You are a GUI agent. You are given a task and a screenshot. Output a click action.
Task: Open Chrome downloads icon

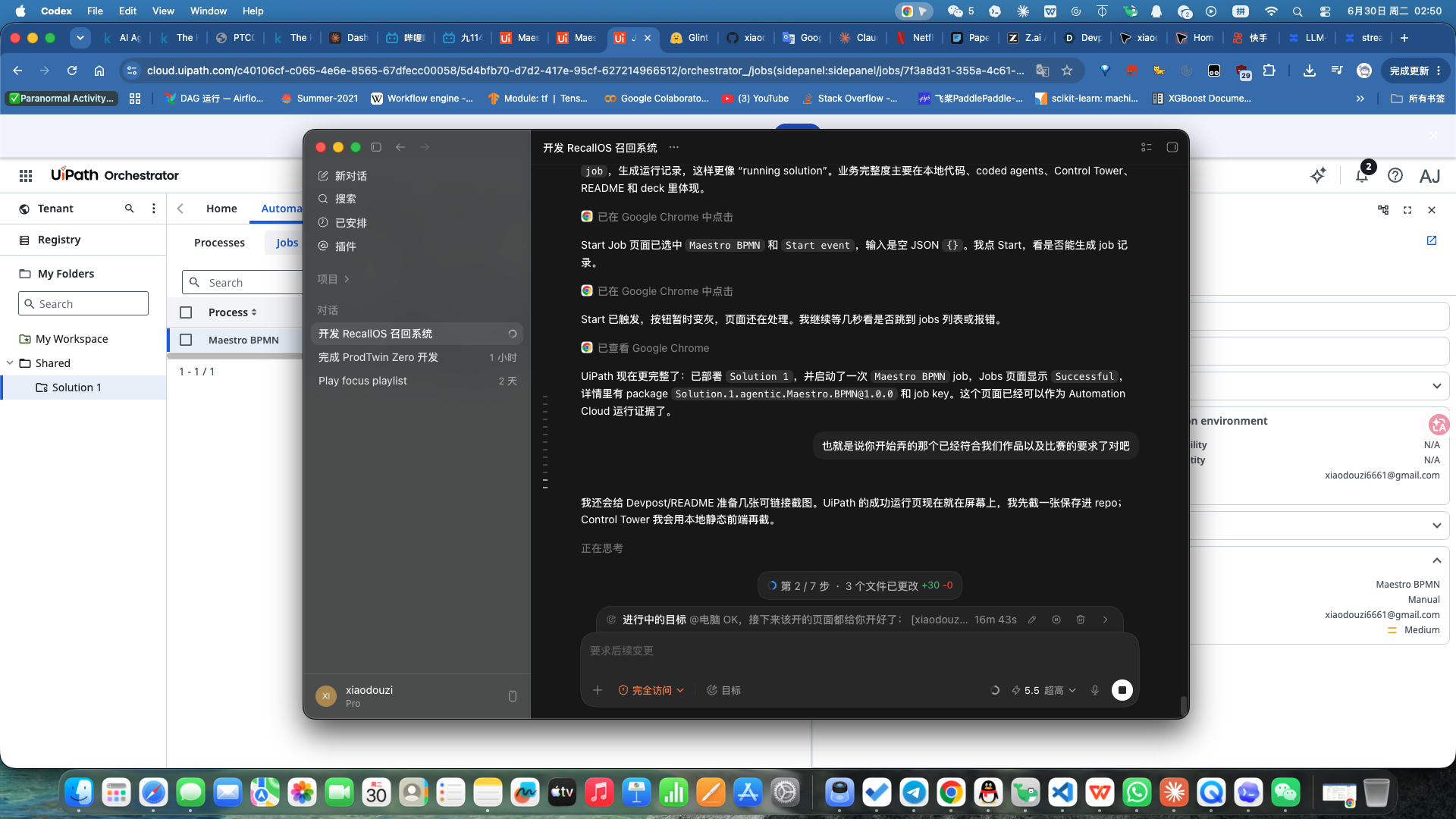[x=1310, y=71]
